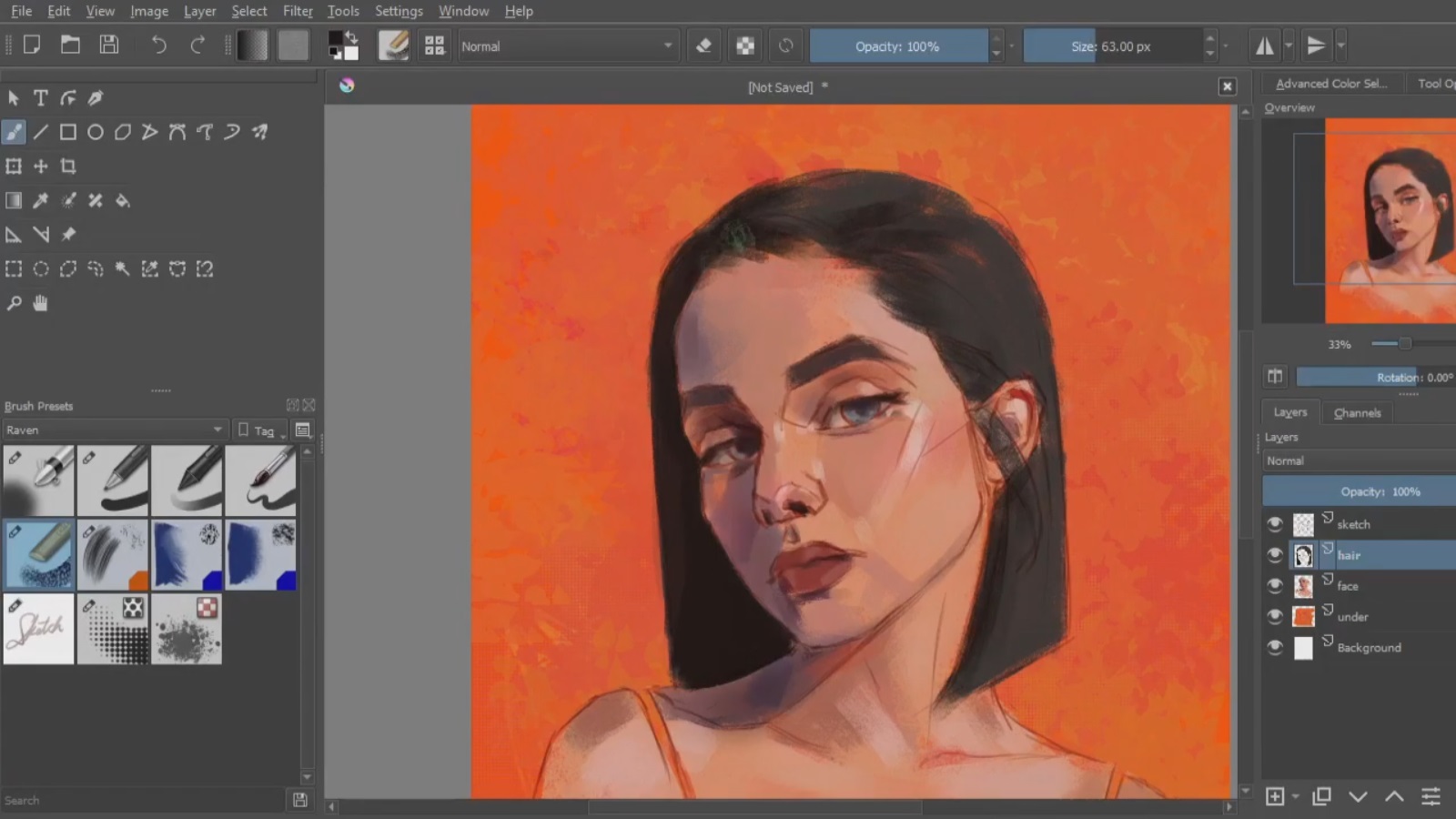This screenshot has width=1456, height=819.
Task: Duplicate the selected layer
Action: 1321,796
